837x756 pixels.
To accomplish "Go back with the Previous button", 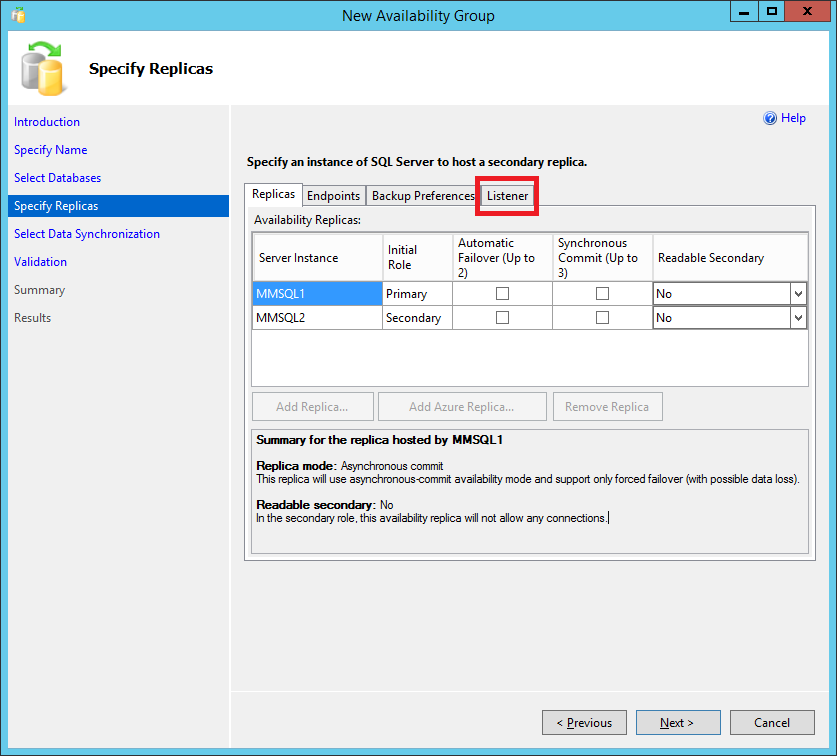I will point(584,723).
